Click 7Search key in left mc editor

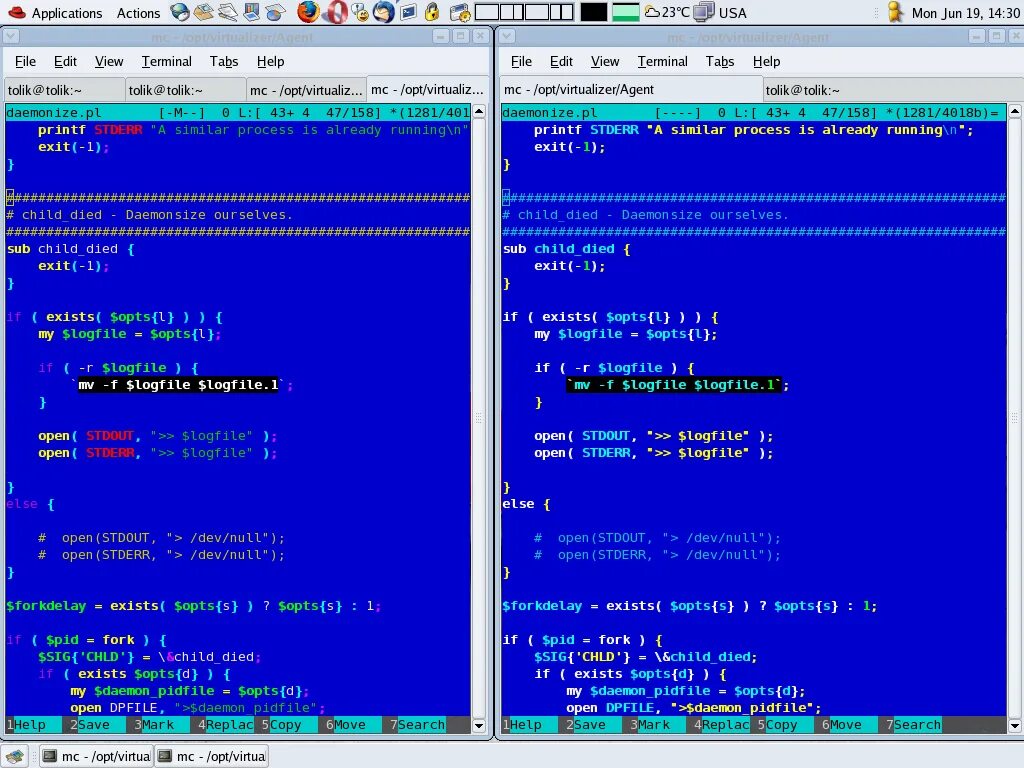click(x=417, y=724)
